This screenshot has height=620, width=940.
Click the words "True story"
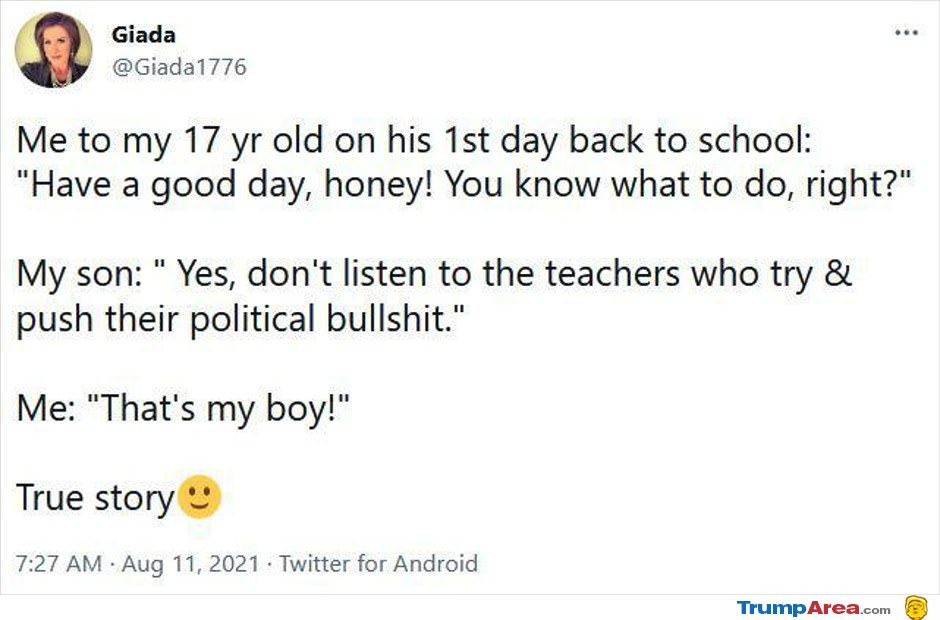[95, 499]
